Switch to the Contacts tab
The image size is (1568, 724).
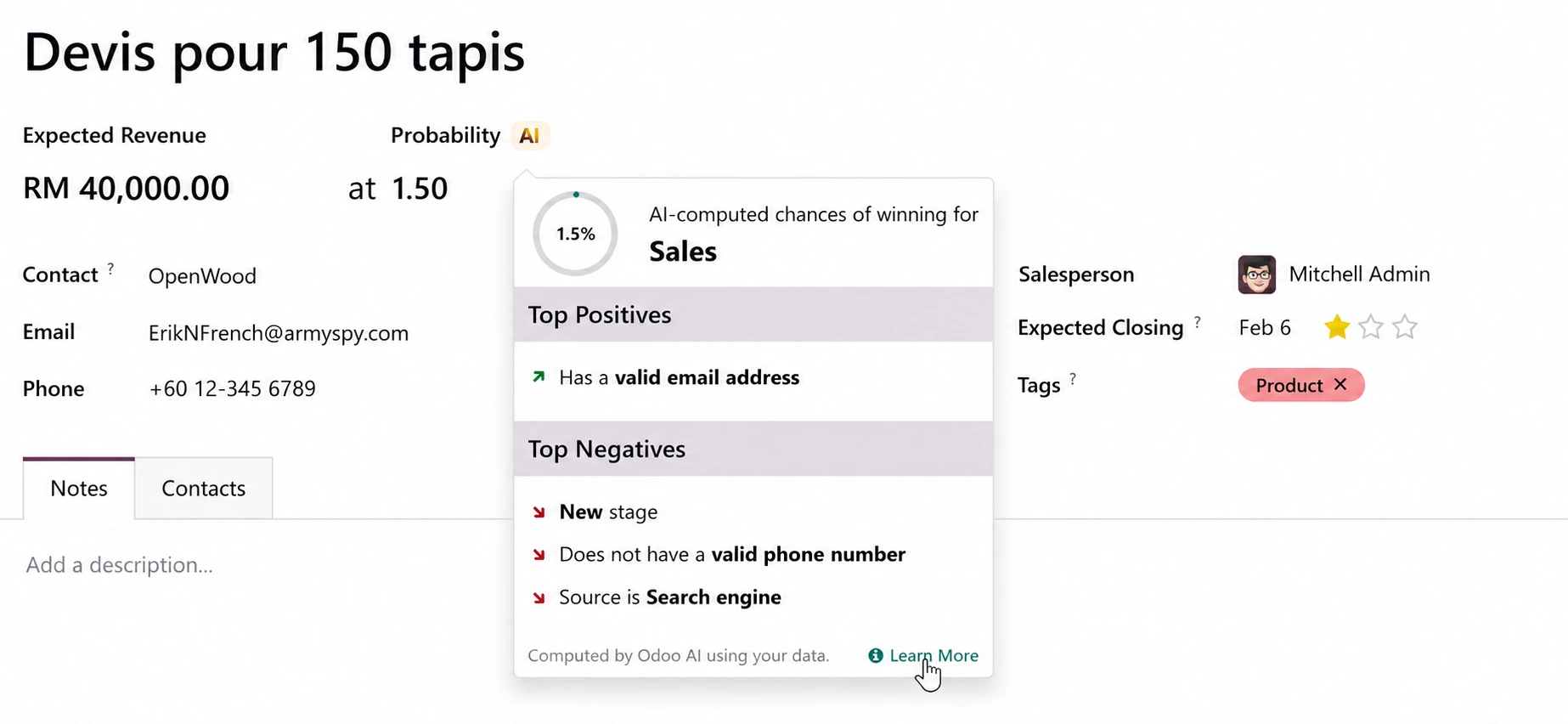(x=204, y=489)
